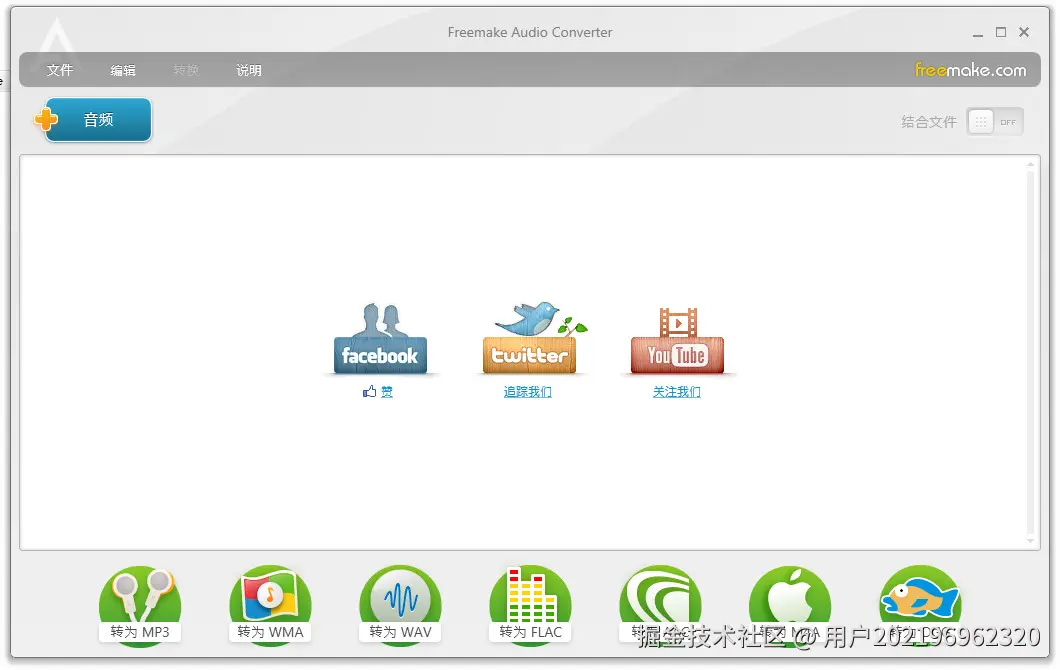This screenshot has width=1060, height=670.
Task: Click the scrollbar up arrow
Action: click(1030, 164)
